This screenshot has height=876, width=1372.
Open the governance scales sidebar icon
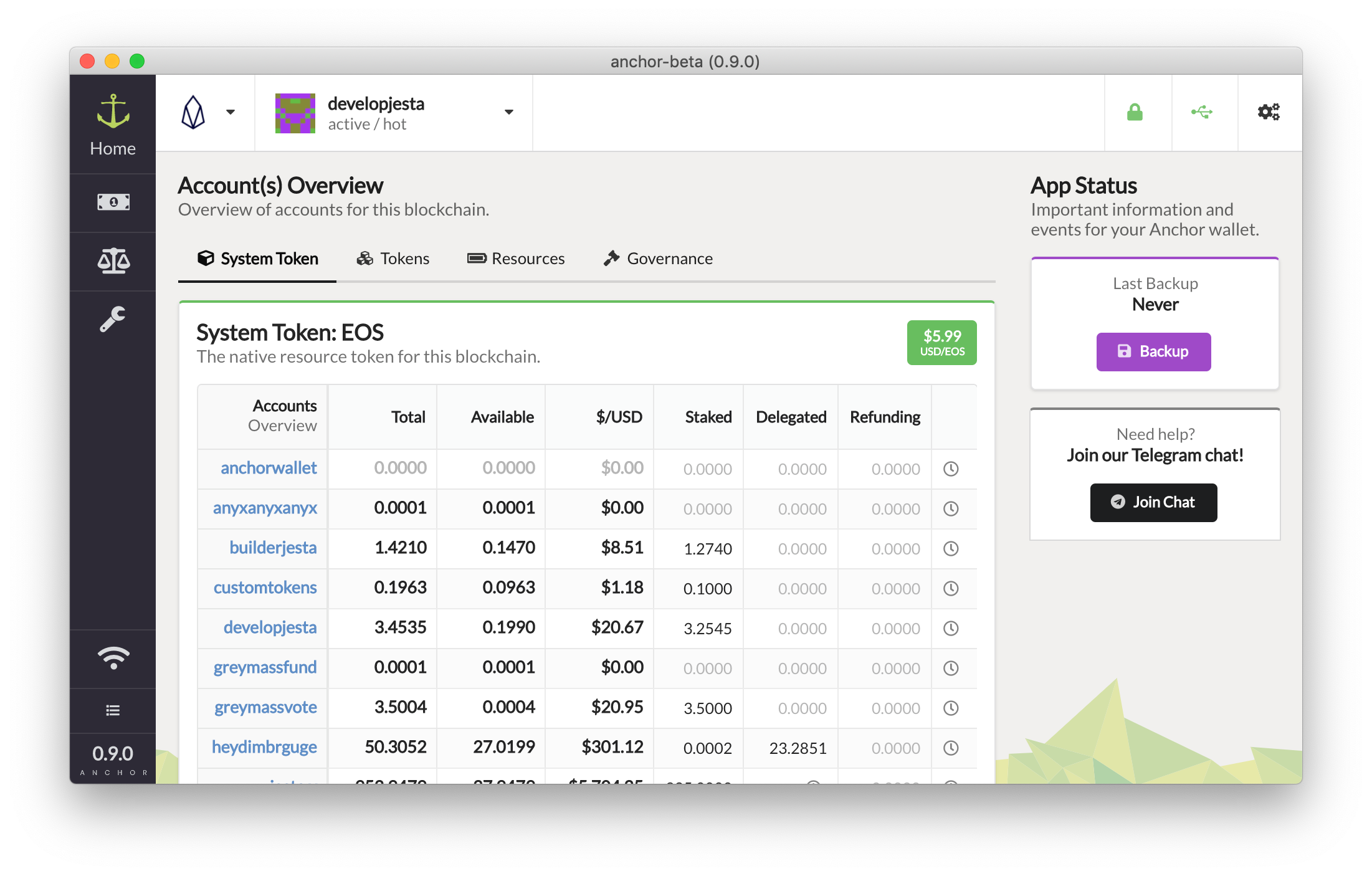(x=113, y=261)
